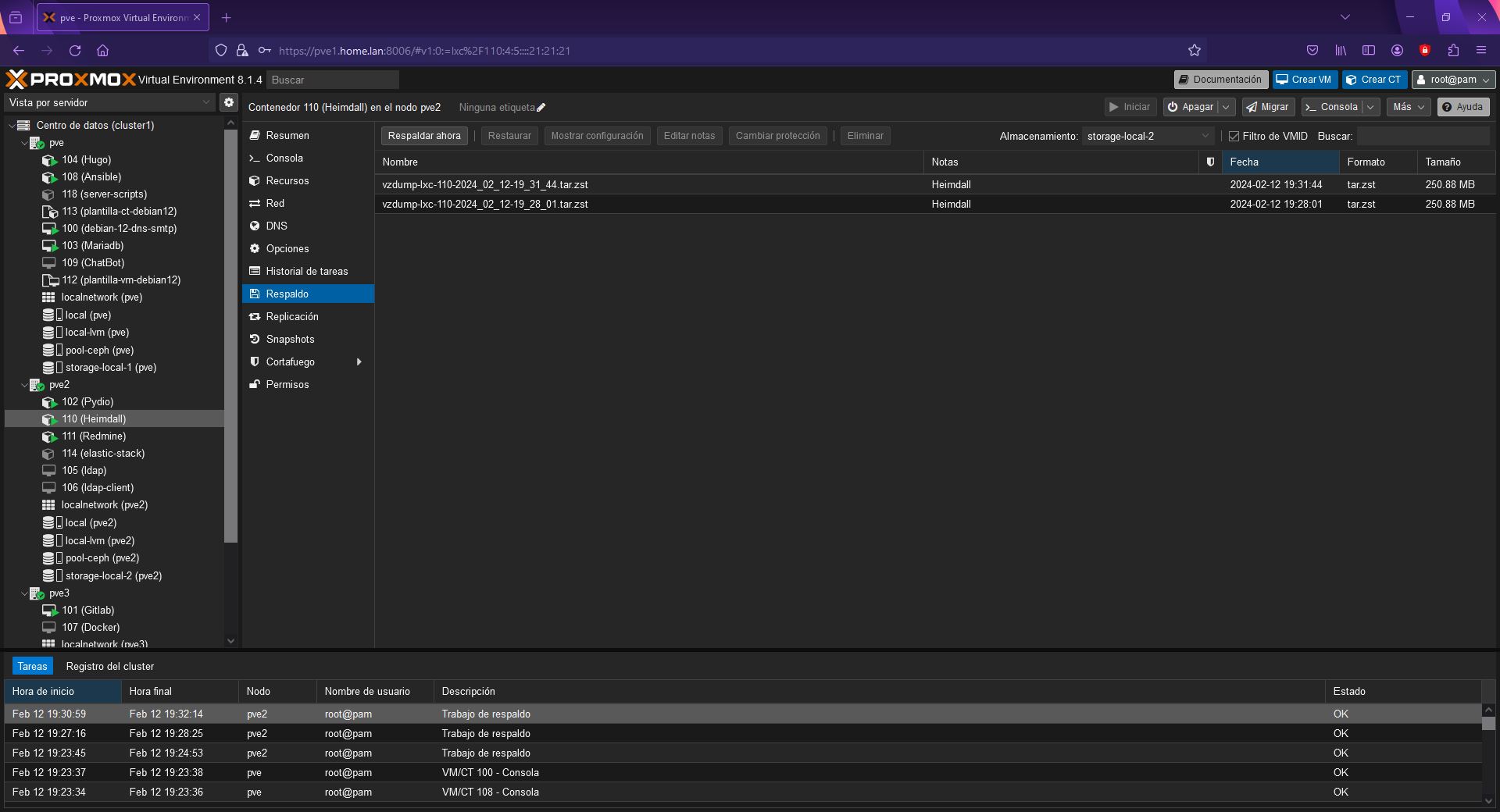Viewport: 1500px width, 812px height.
Task: Open a new browser tab with the plus icon
Action: coord(227,17)
